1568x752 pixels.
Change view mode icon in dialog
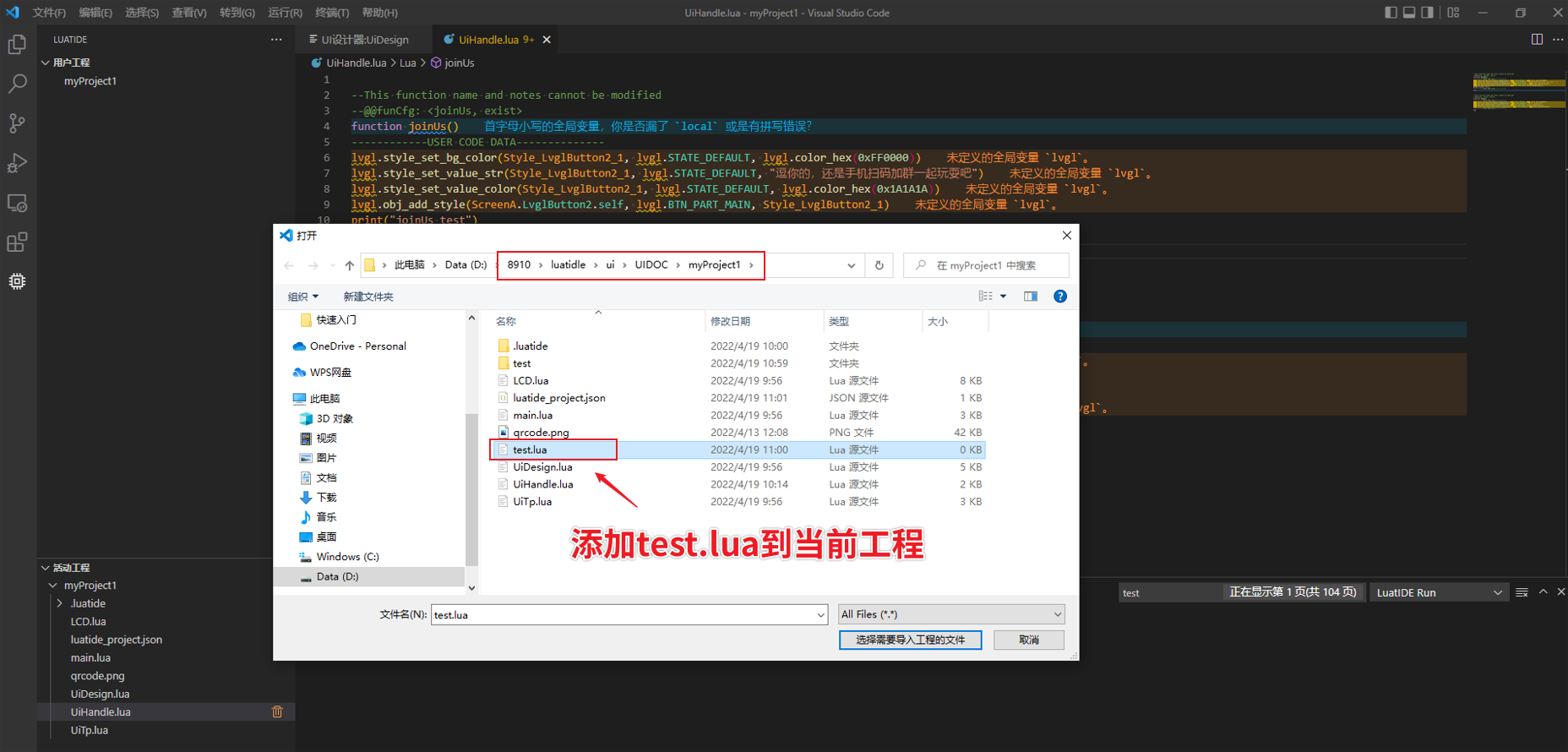click(986, 297)
